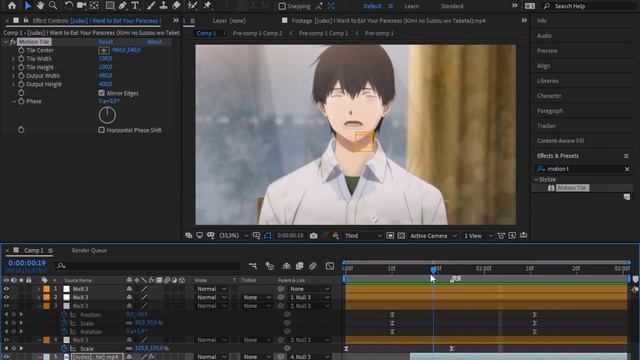
Task: Open the Tracker panel
Action: (546, 126)
